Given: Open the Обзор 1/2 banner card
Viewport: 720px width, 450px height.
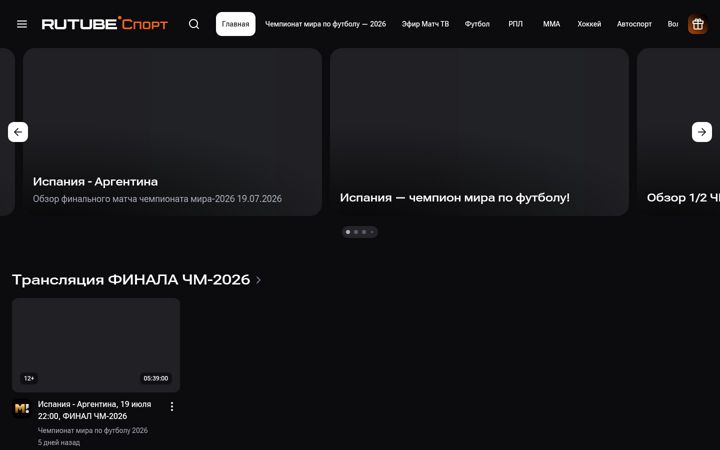Looking at the screenshot, I should [678, 132].
